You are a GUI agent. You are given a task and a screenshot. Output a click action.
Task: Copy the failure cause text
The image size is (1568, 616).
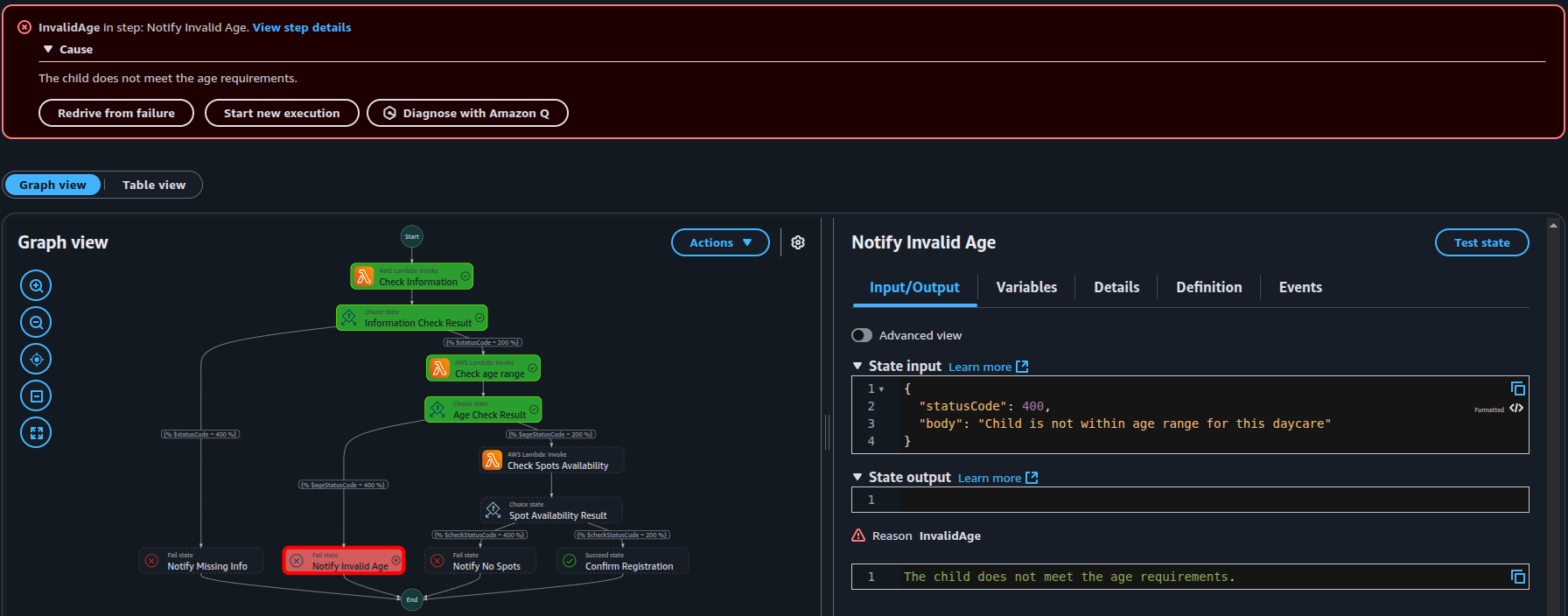pyautogui.click(x=1517, y=577)
